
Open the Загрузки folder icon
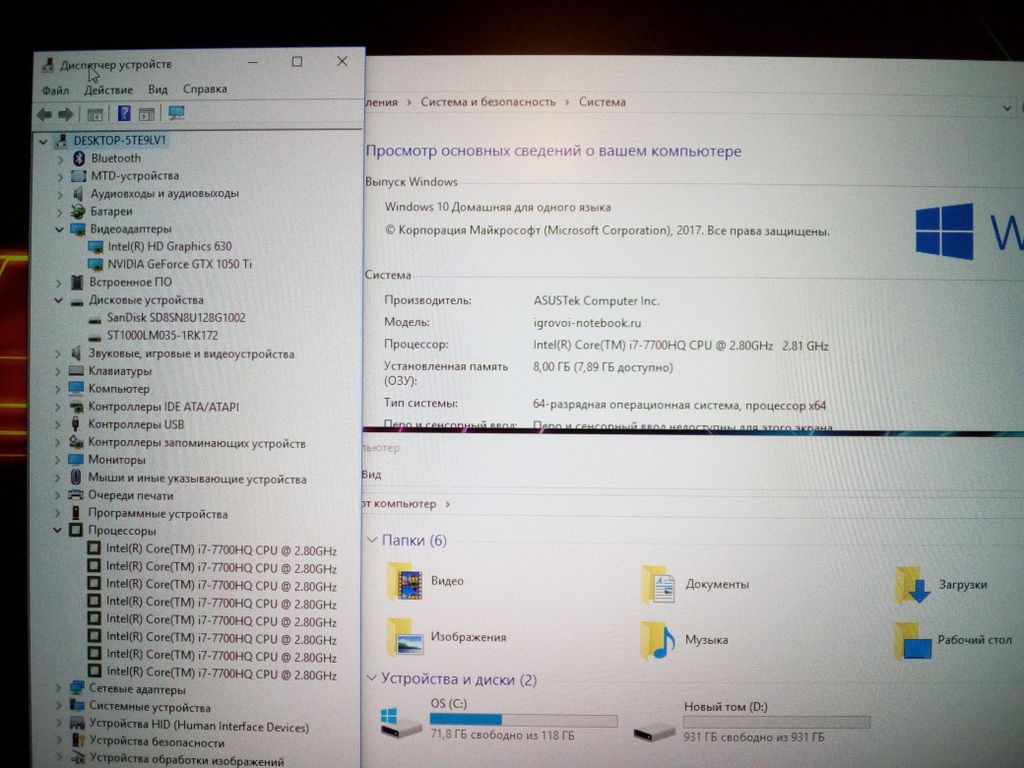click(x=913, y=585)
